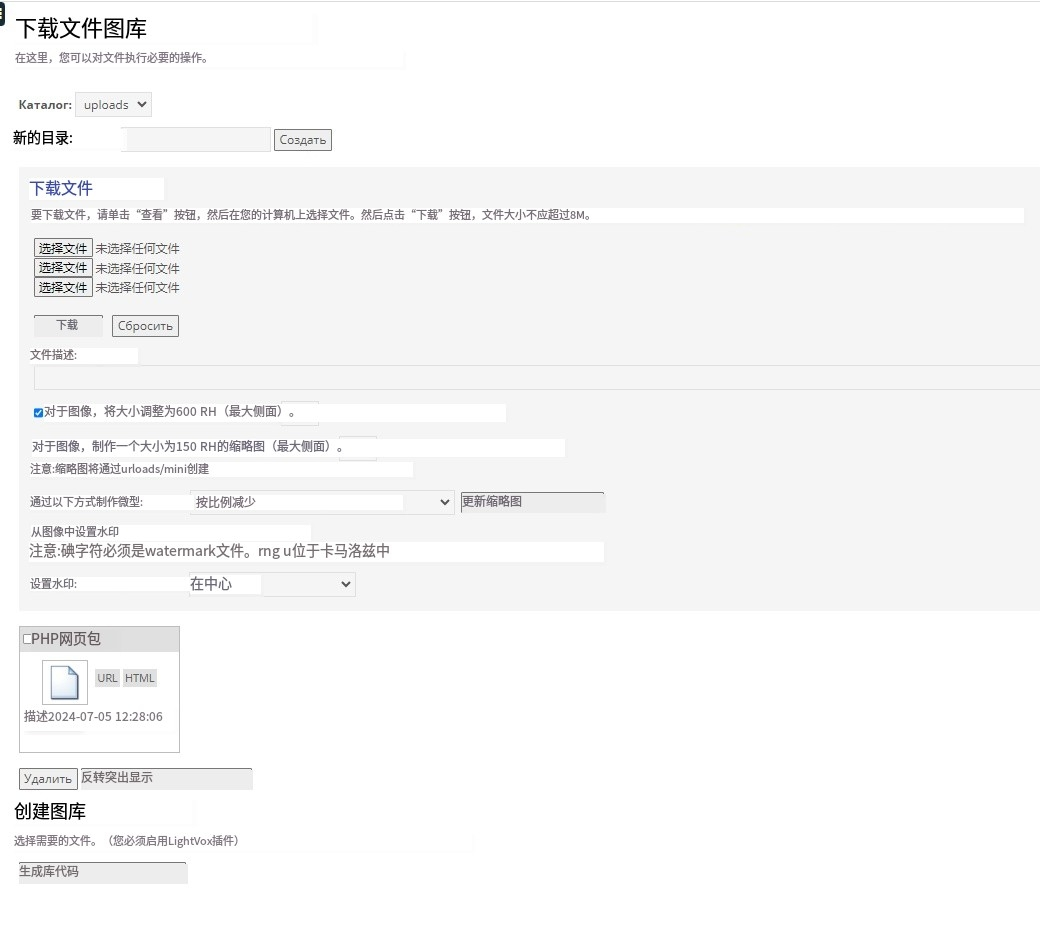This screenshot has width=1040, height=943.
Task: Click the 生成库代码 button
Action: tap(102, 872)
